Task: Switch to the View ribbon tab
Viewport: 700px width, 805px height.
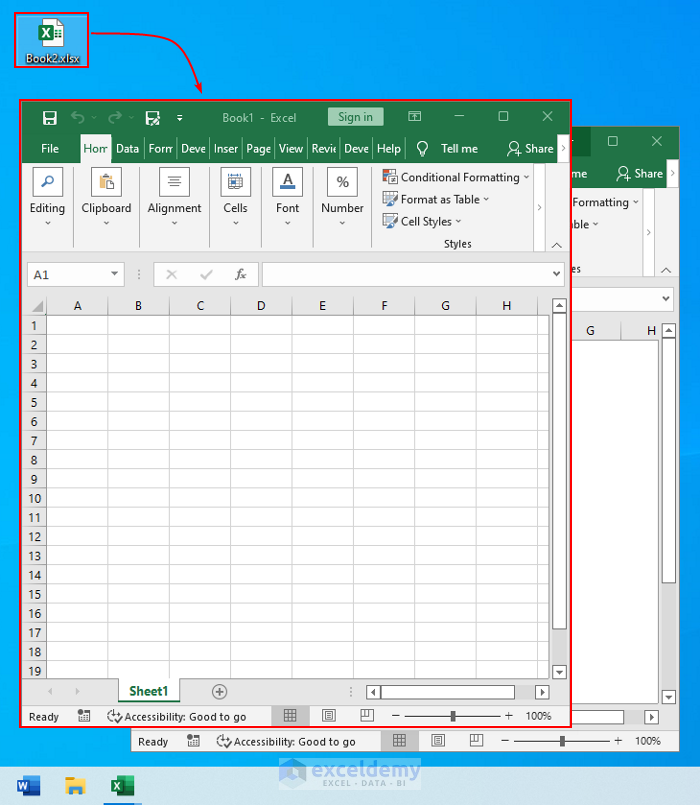Action: coord(291,149)
